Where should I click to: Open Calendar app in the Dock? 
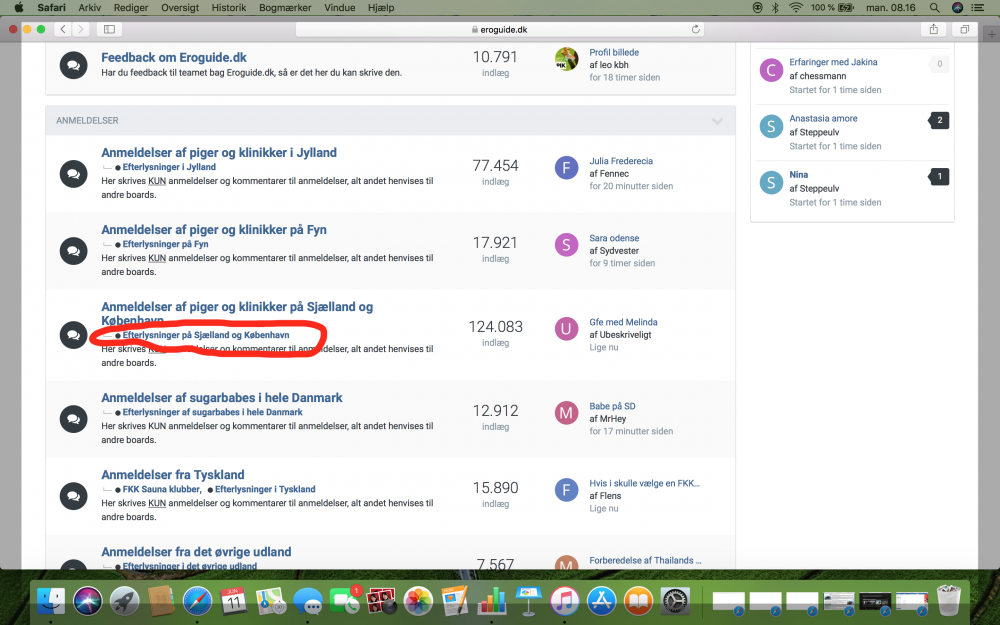click(234, 601)
